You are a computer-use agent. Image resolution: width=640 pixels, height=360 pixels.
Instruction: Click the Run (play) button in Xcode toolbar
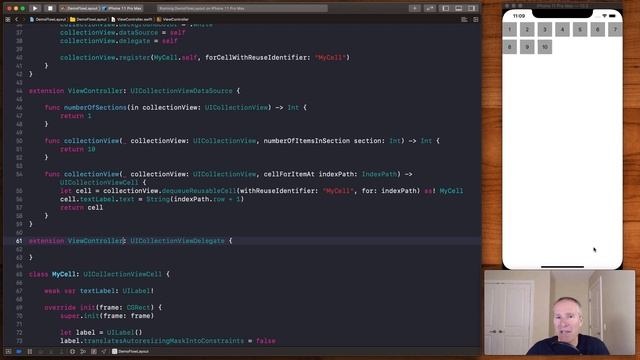click(x=35, y=8)
